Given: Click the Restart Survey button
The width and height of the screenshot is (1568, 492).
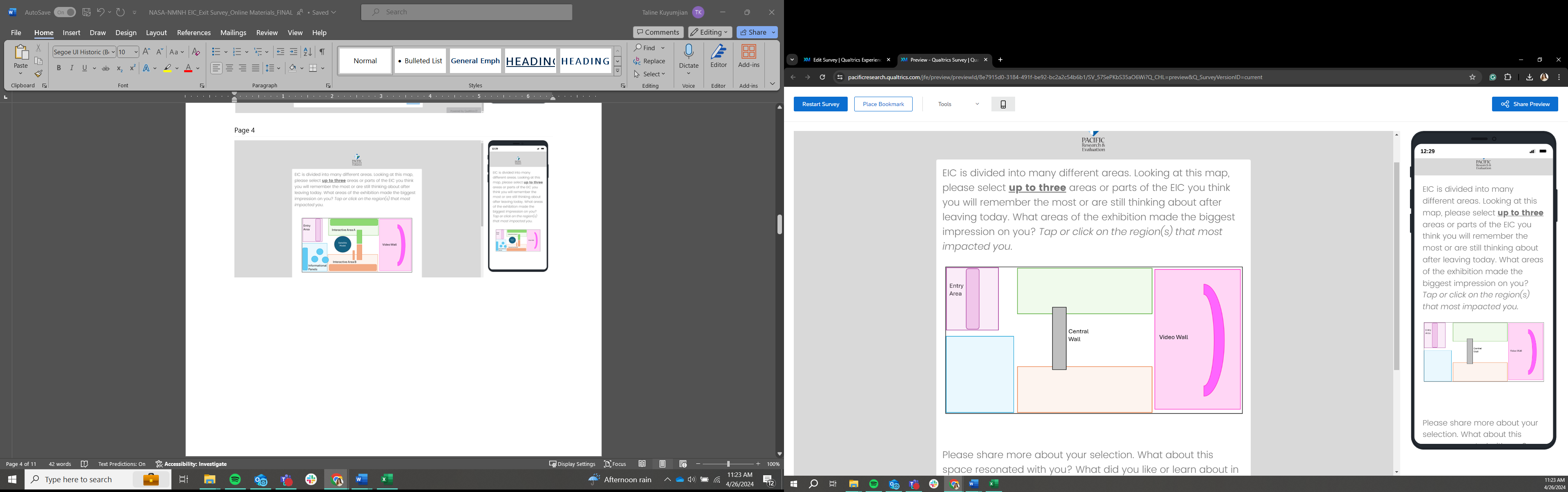Looking at the screenshot, I should pyautogui.click(x=820, y=104).
